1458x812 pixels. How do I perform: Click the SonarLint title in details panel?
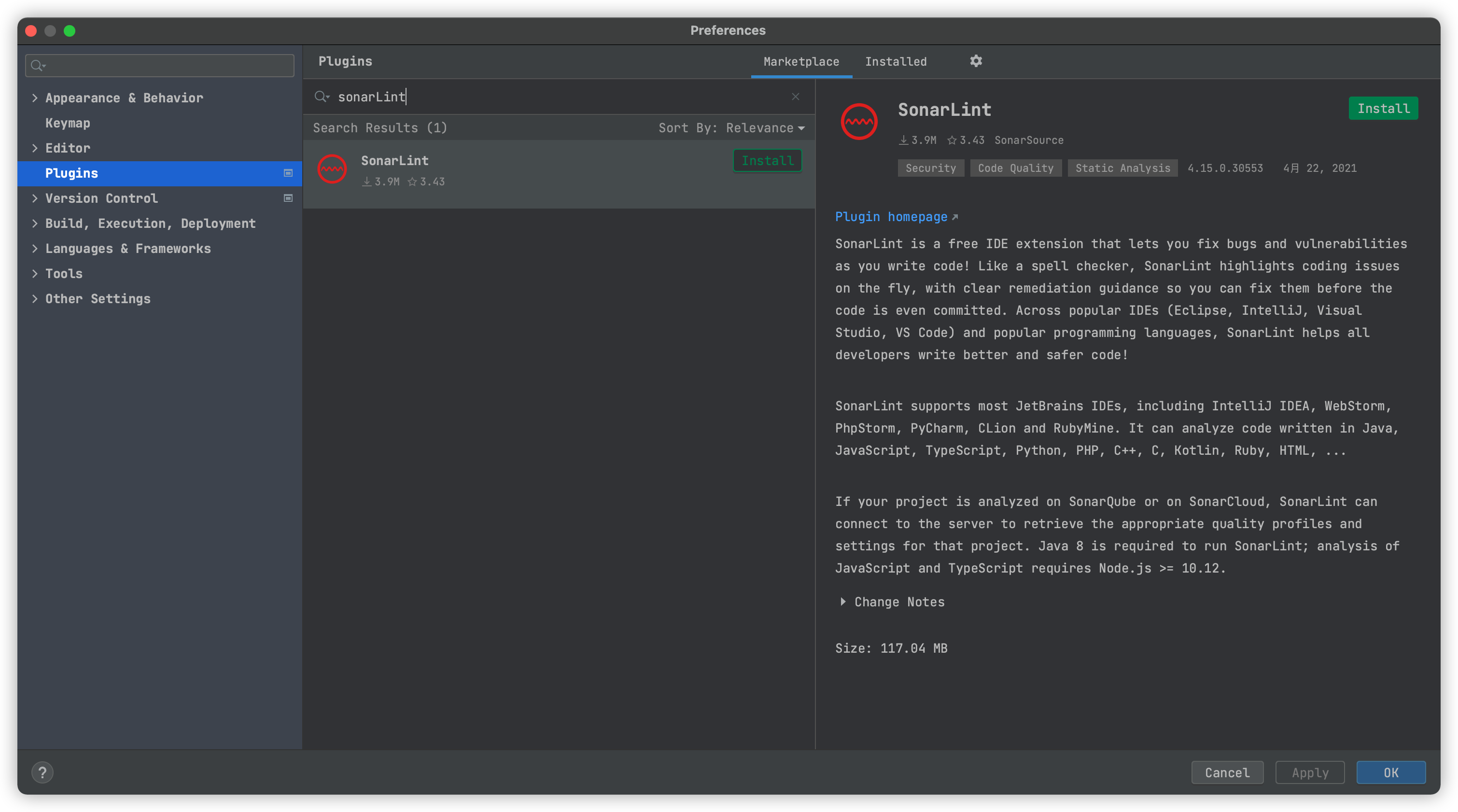click(x=944, y=109)
